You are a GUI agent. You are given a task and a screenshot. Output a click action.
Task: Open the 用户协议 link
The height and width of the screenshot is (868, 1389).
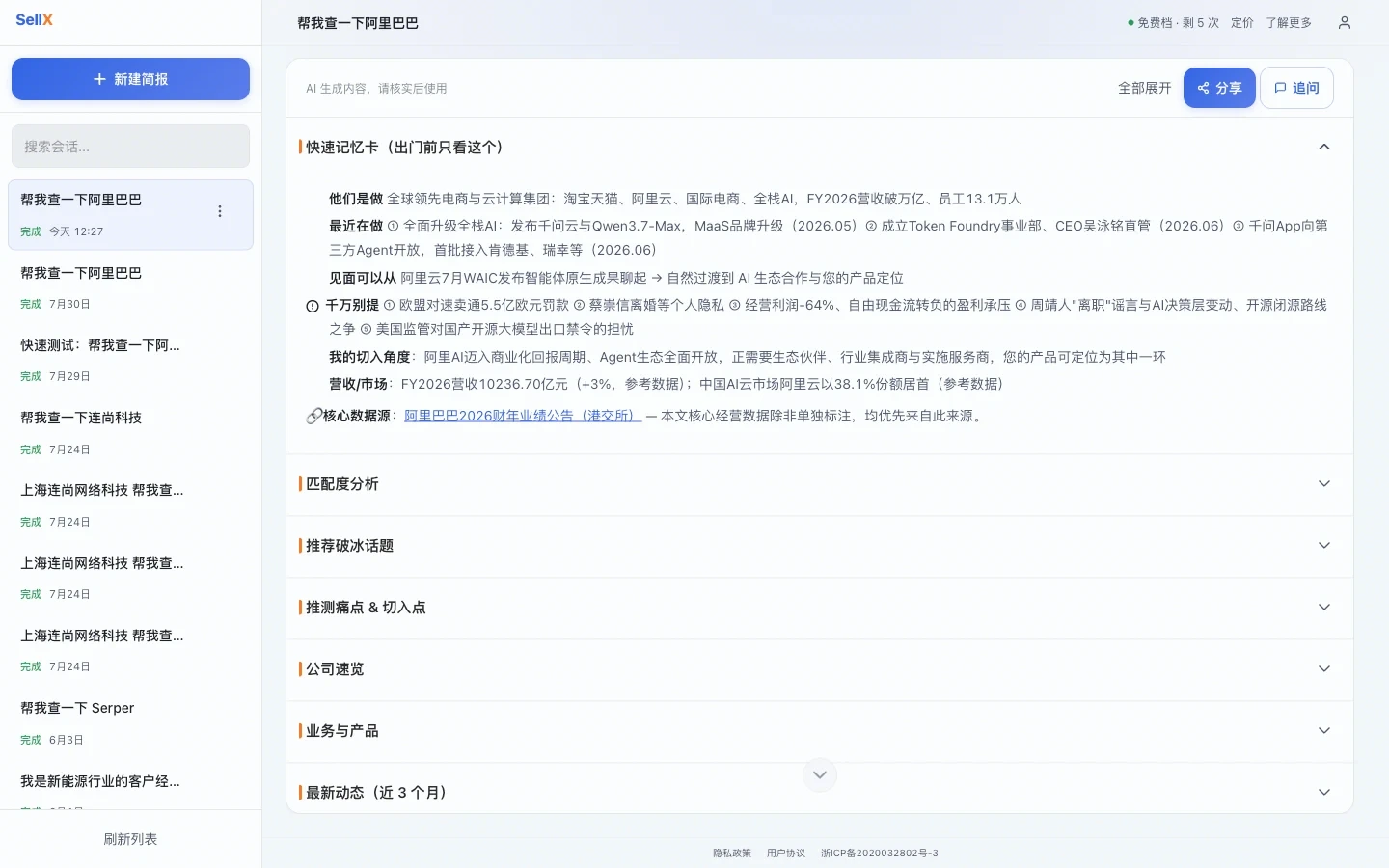coord(786,853)
